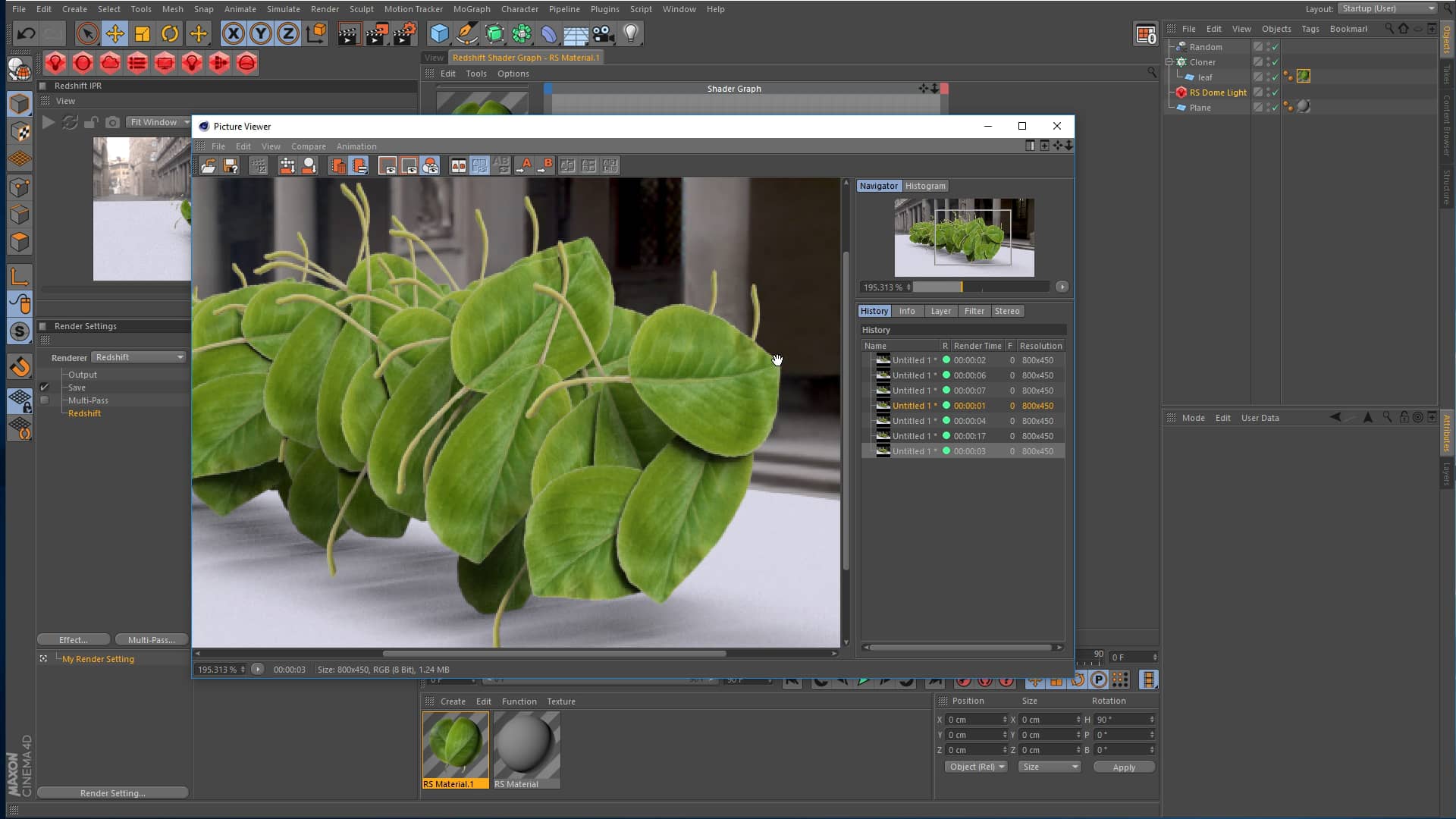Click the Edit Render Settings icon
The height and width of the screenshot is (819, 1456).
tap(405, 33)
